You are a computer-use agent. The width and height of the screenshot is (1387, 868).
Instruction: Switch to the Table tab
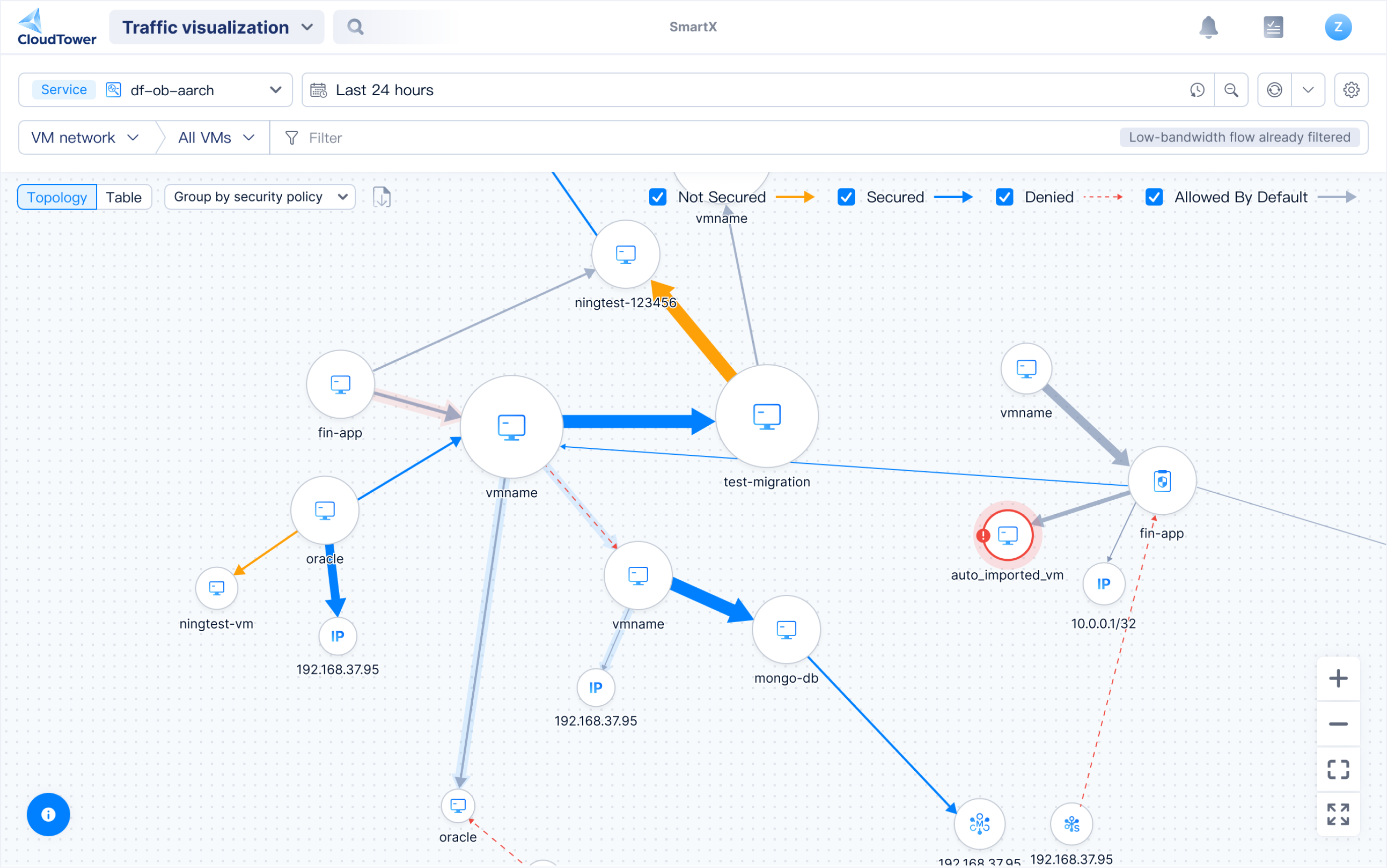(123, 197)
